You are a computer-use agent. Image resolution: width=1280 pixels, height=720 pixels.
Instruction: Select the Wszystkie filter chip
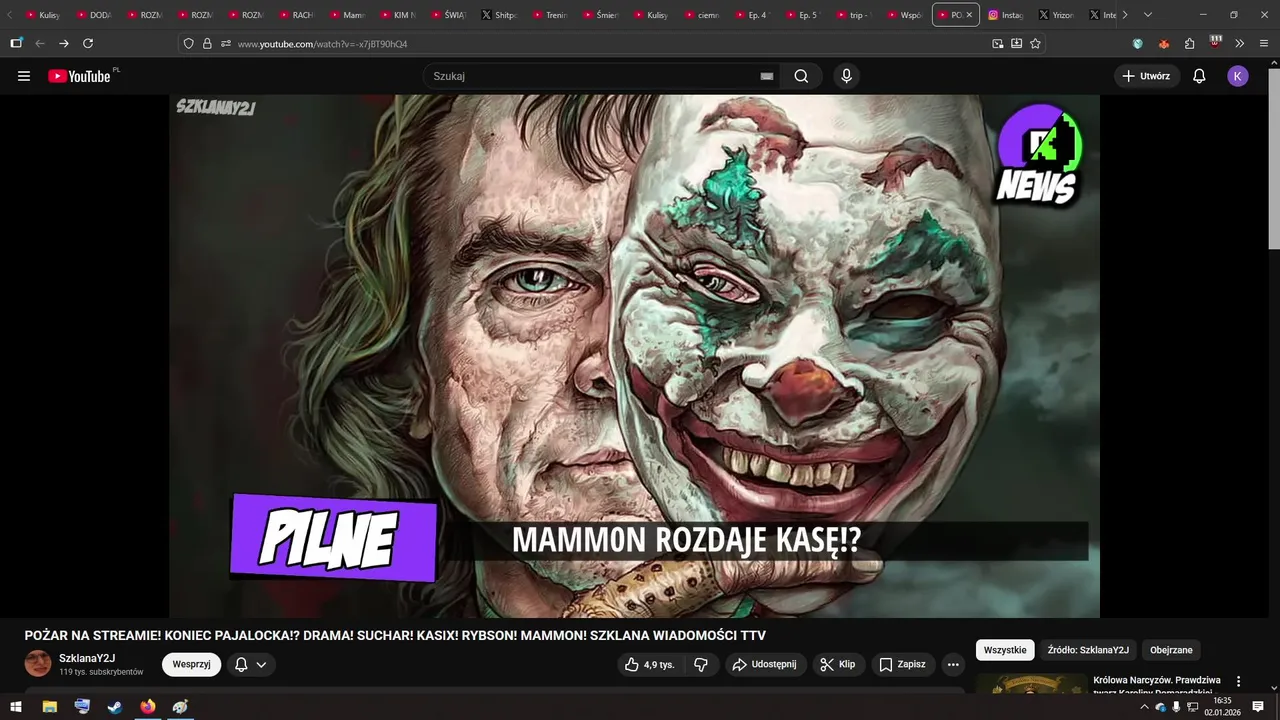tap(1005, 650)
